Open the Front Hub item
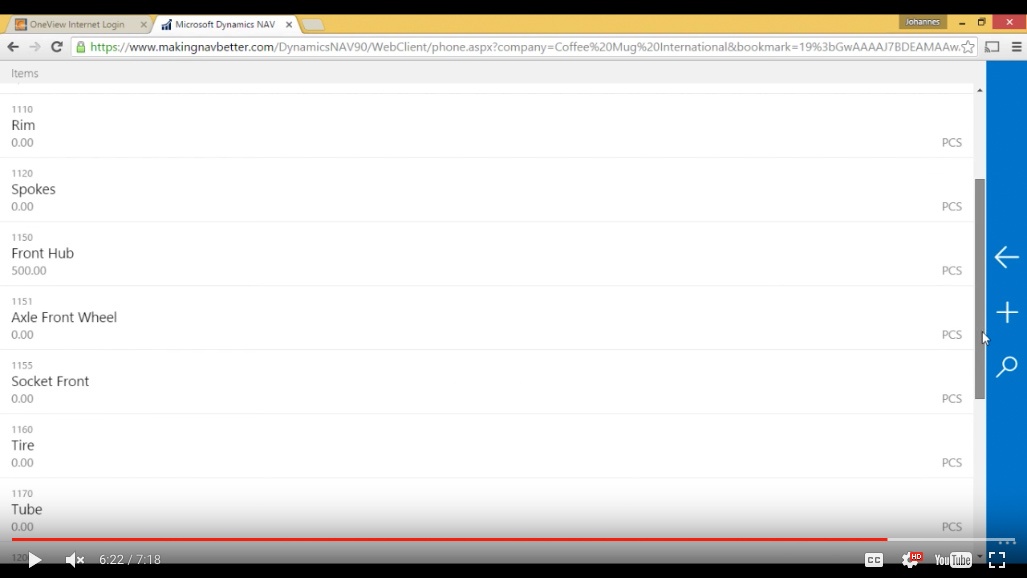The width and height of the screenshot is (1027, 578). pos(487,254)
